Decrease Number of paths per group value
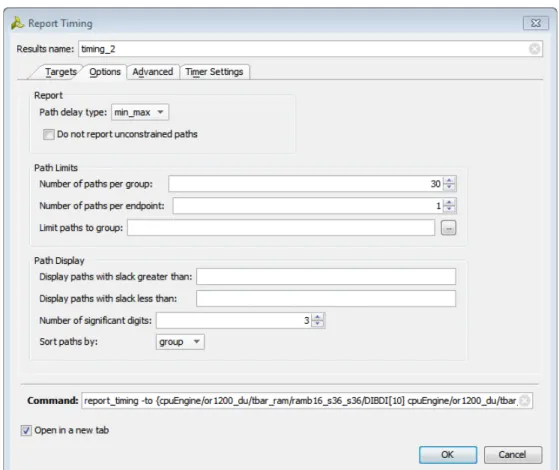The image size is (559, 470). pos(449,187)
